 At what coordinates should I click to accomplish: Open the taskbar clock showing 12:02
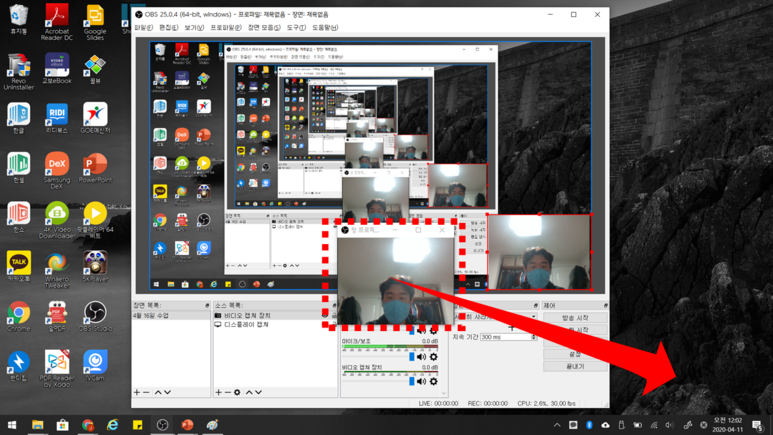(728, 425)
